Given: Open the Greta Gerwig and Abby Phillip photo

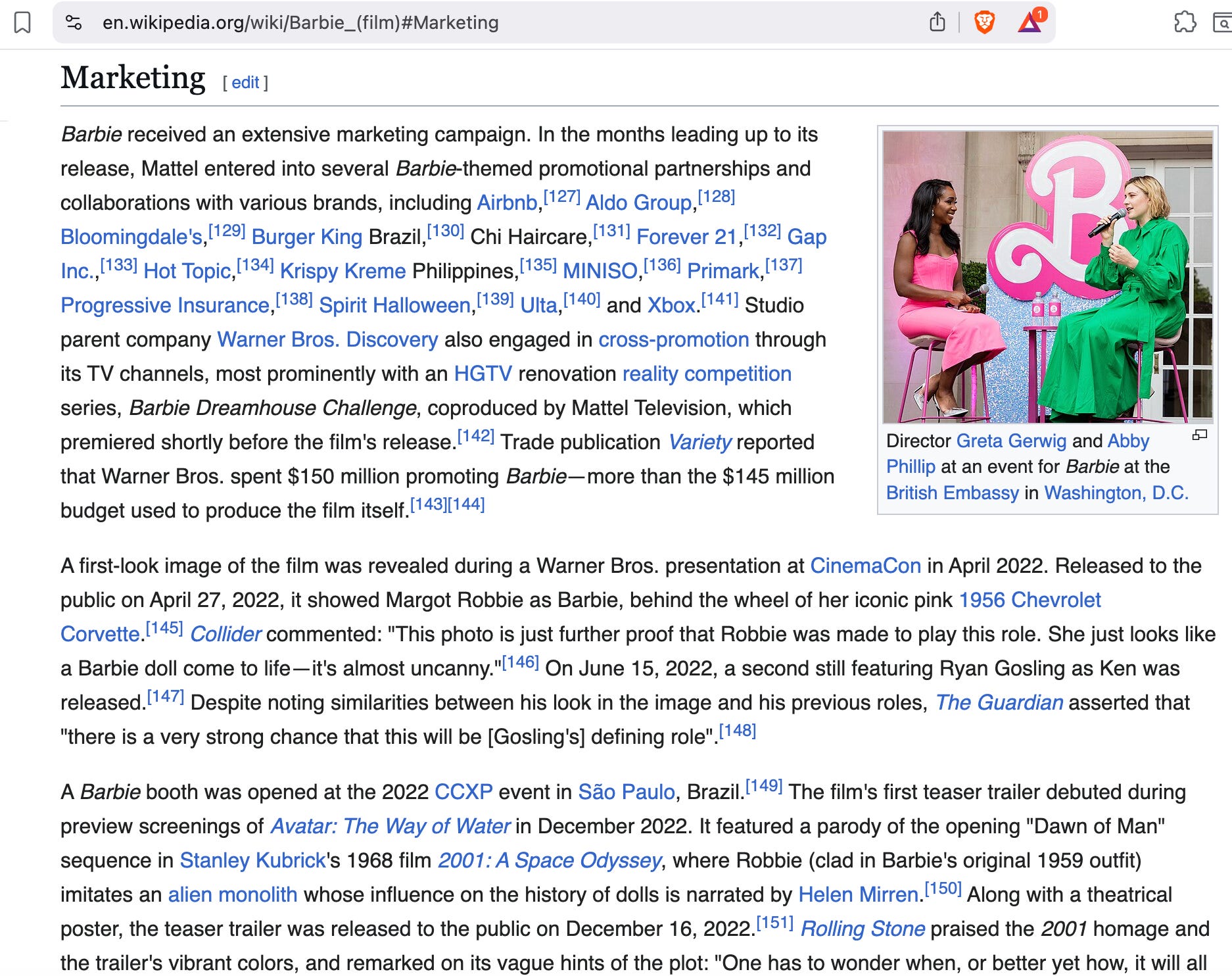Looking at the screenshot, I should click(x=1048, y=276).
